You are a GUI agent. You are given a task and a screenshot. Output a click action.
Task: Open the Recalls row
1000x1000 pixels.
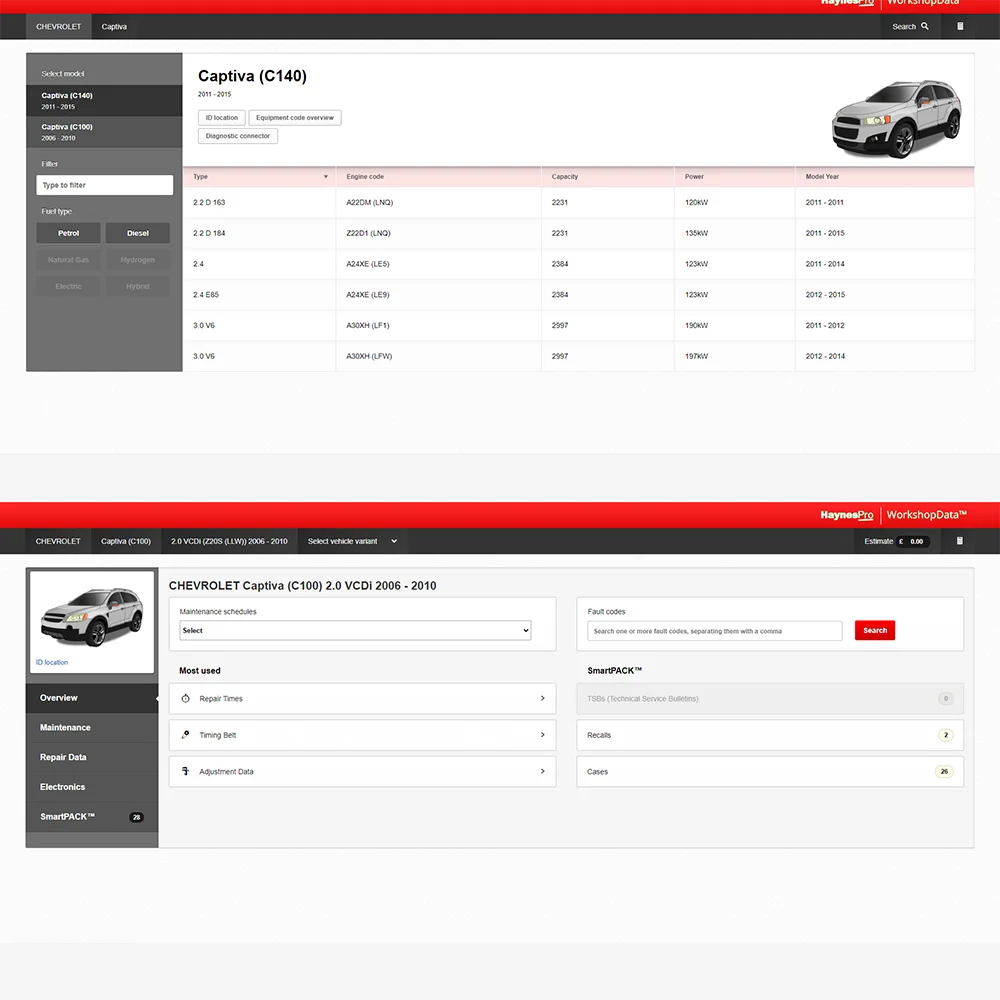tap(770, 735)
